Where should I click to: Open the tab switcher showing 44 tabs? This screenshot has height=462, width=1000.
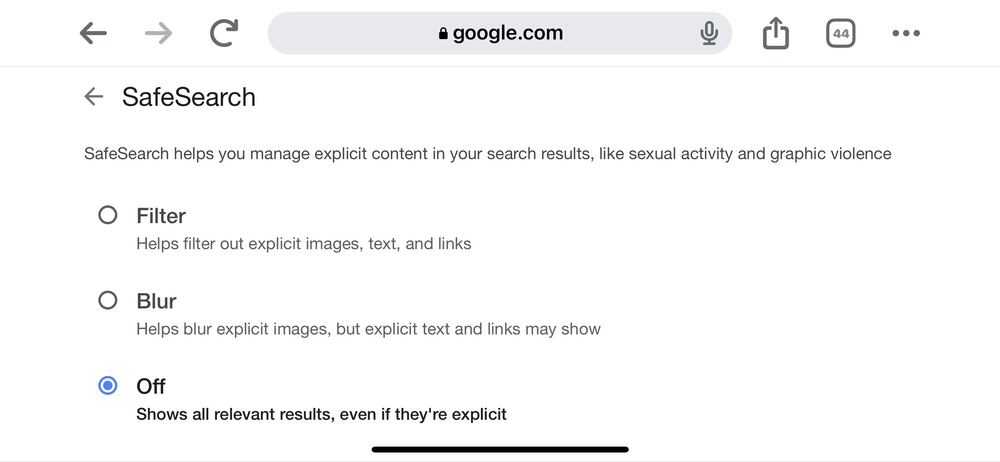tap(841, 33)
